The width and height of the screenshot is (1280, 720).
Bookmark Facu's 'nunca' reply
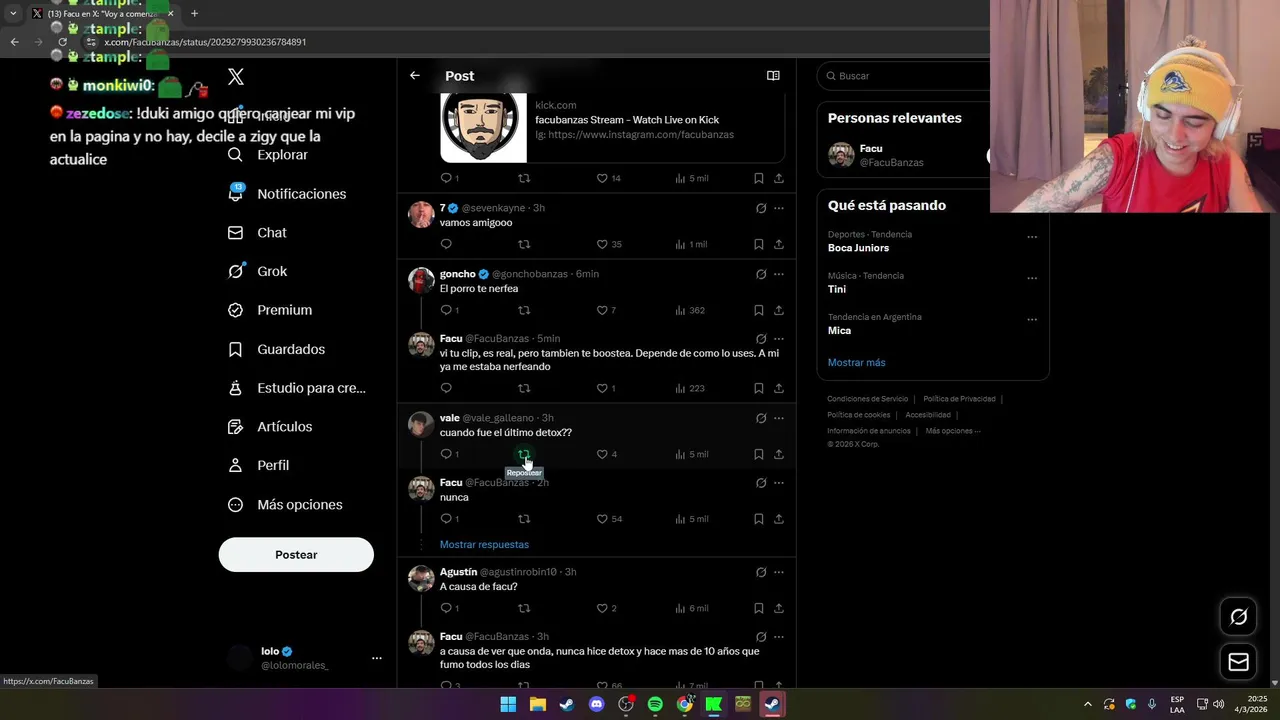tap(758, 519)
